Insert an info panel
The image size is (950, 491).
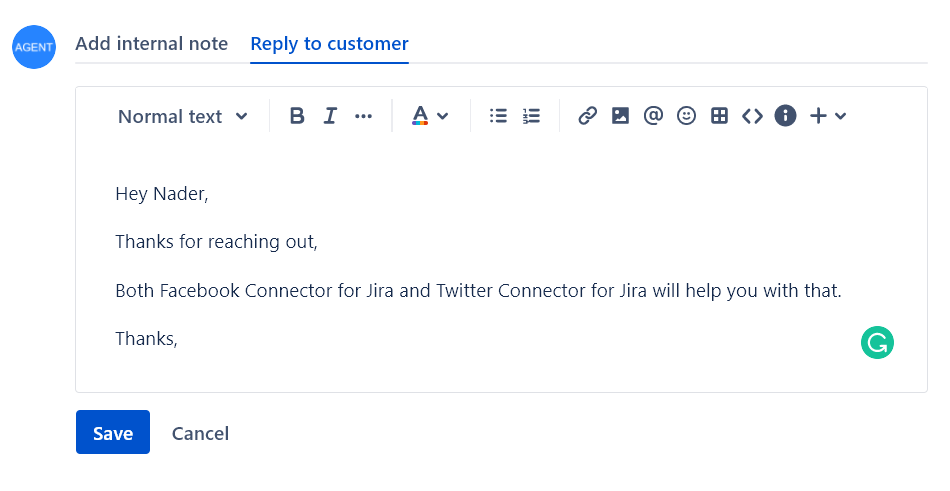coord(785,116)
